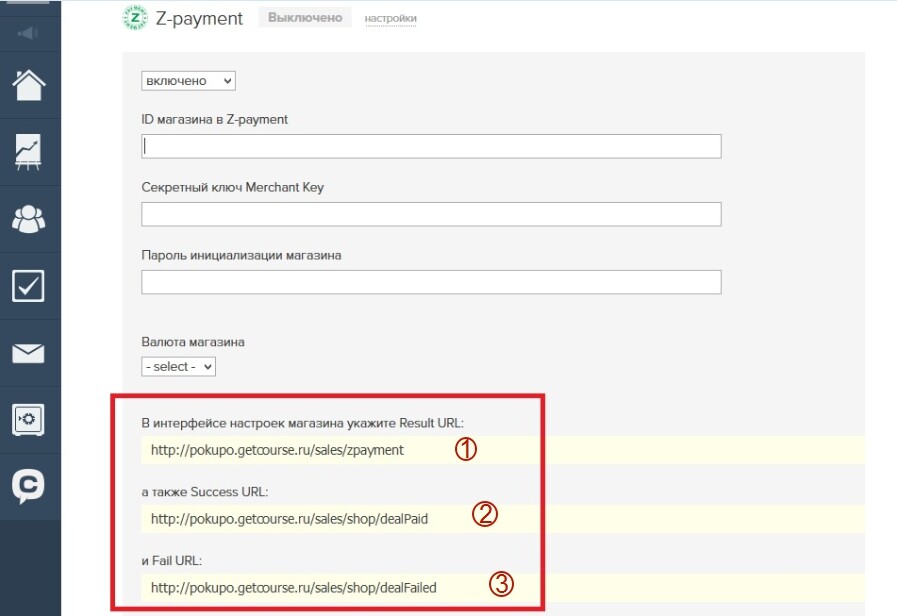Open the safe sales icon in sidebar
The image size is (897, 616).
coord(28,420)
